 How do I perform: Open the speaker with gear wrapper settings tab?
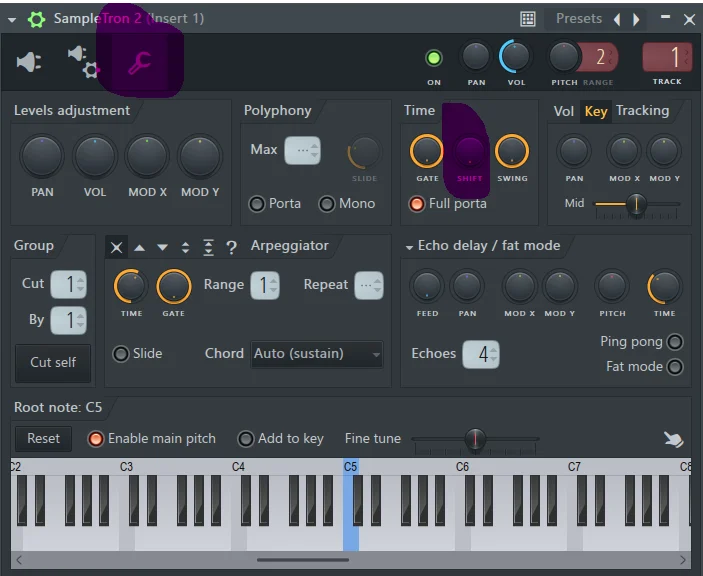tap(84, 62)
